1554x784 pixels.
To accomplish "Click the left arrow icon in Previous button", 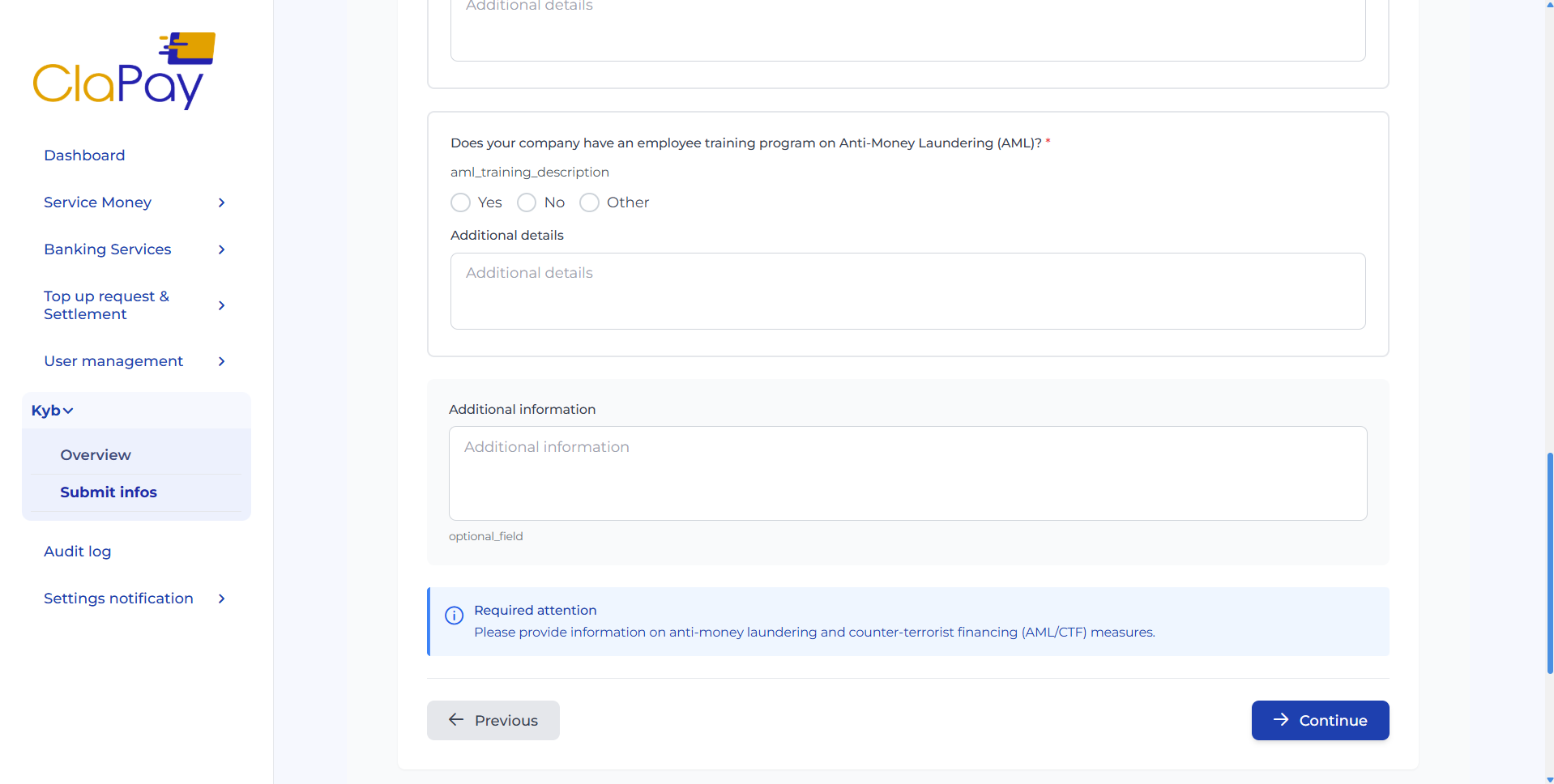I will (456, 719).
